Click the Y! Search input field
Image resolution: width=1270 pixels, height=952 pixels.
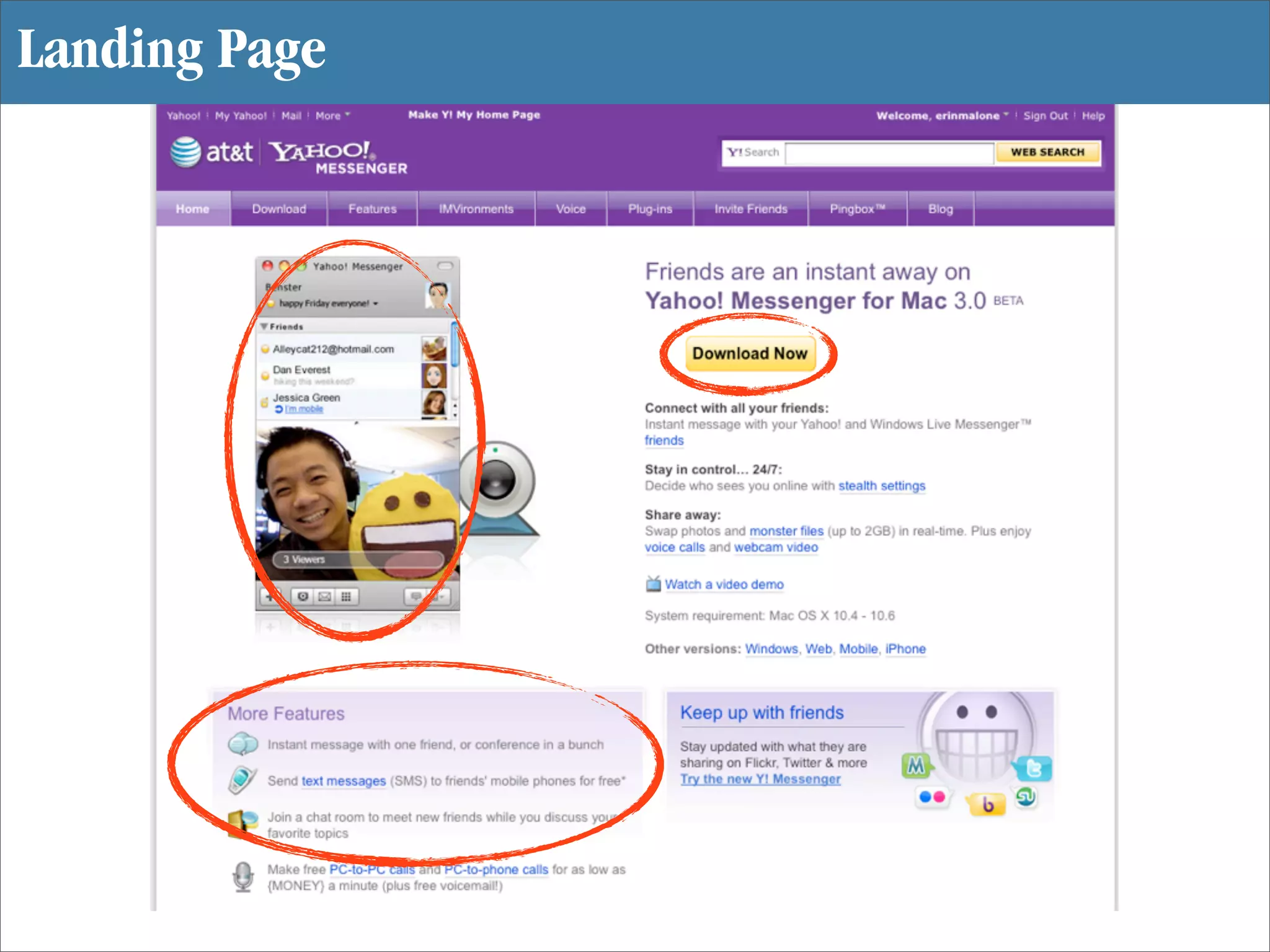click(889, 152)
